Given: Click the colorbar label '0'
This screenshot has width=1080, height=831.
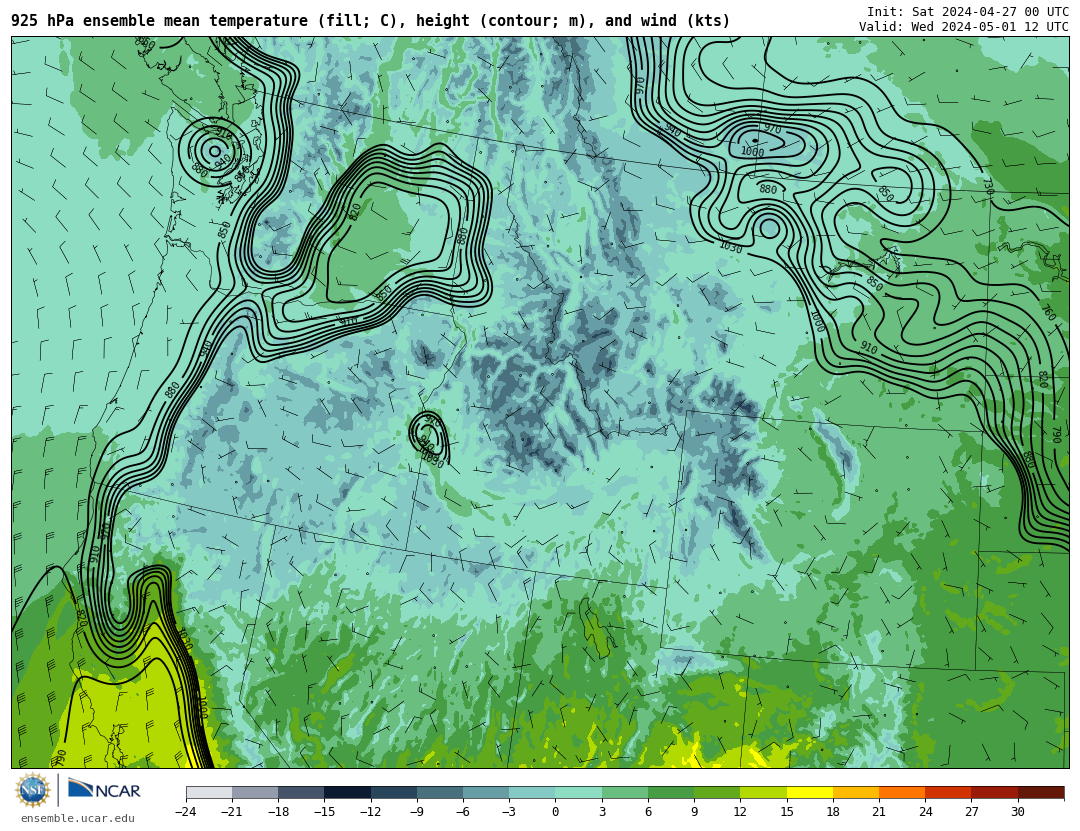Looking at the screenshot, I should pyautogui.click(x=555, y=812).
